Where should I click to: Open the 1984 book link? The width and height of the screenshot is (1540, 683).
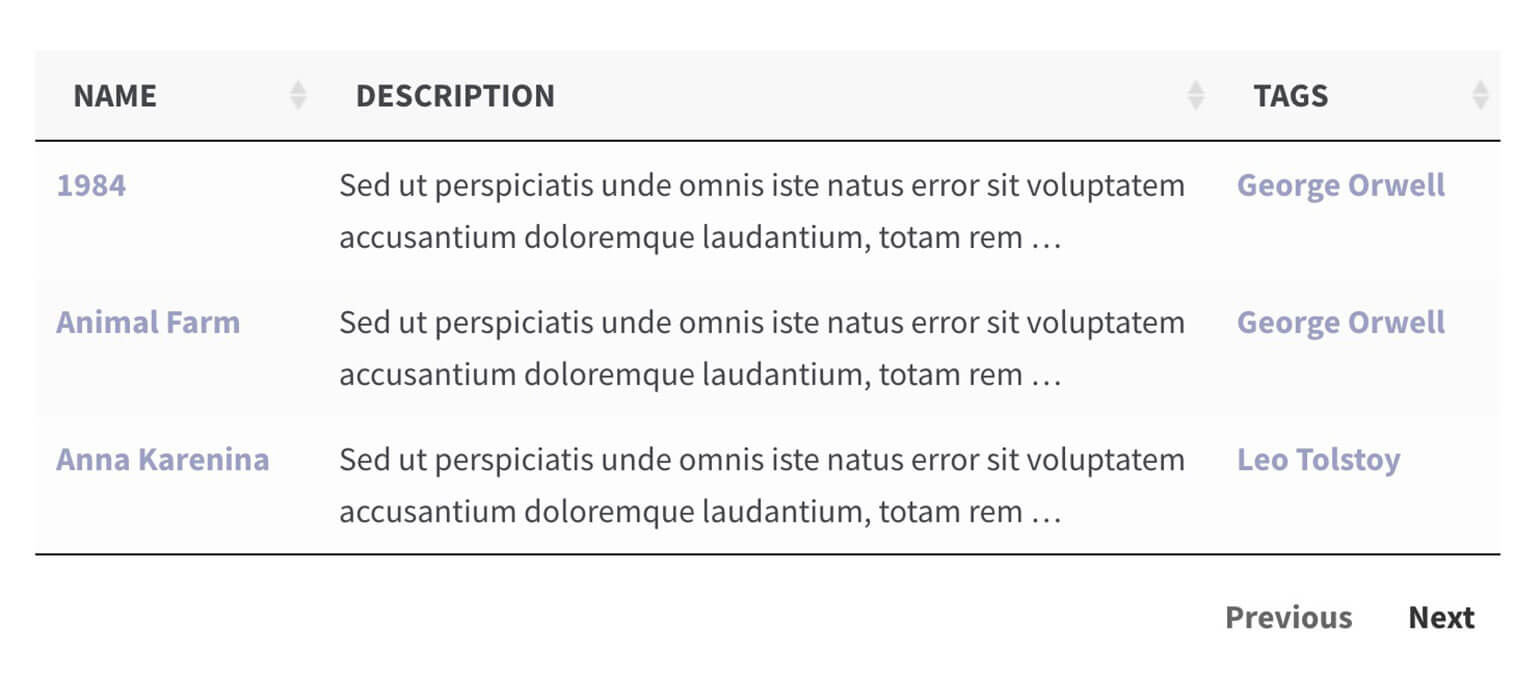(x=91, y=186)
